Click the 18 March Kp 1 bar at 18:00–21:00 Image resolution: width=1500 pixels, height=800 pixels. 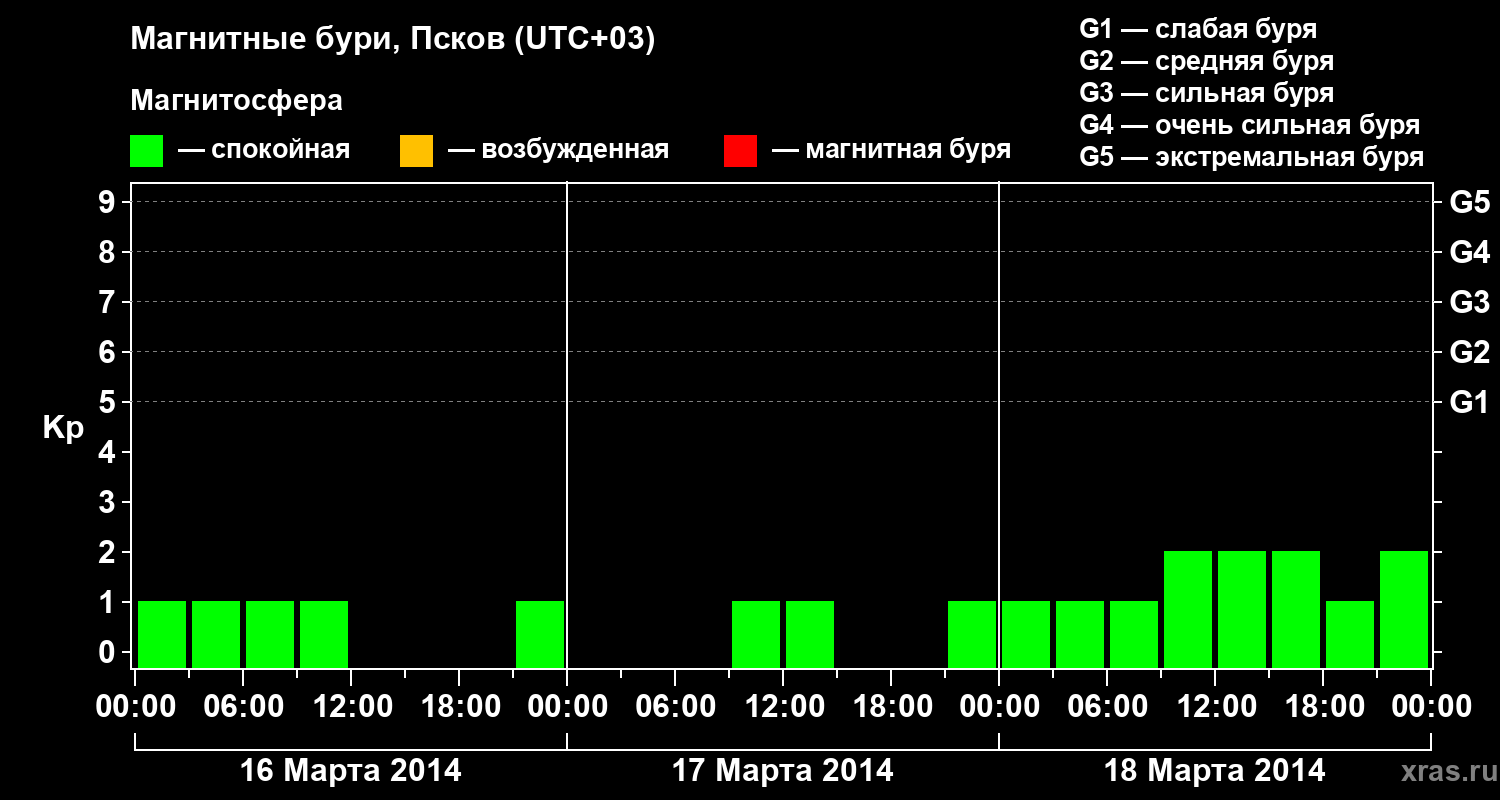pos(1350,634)
